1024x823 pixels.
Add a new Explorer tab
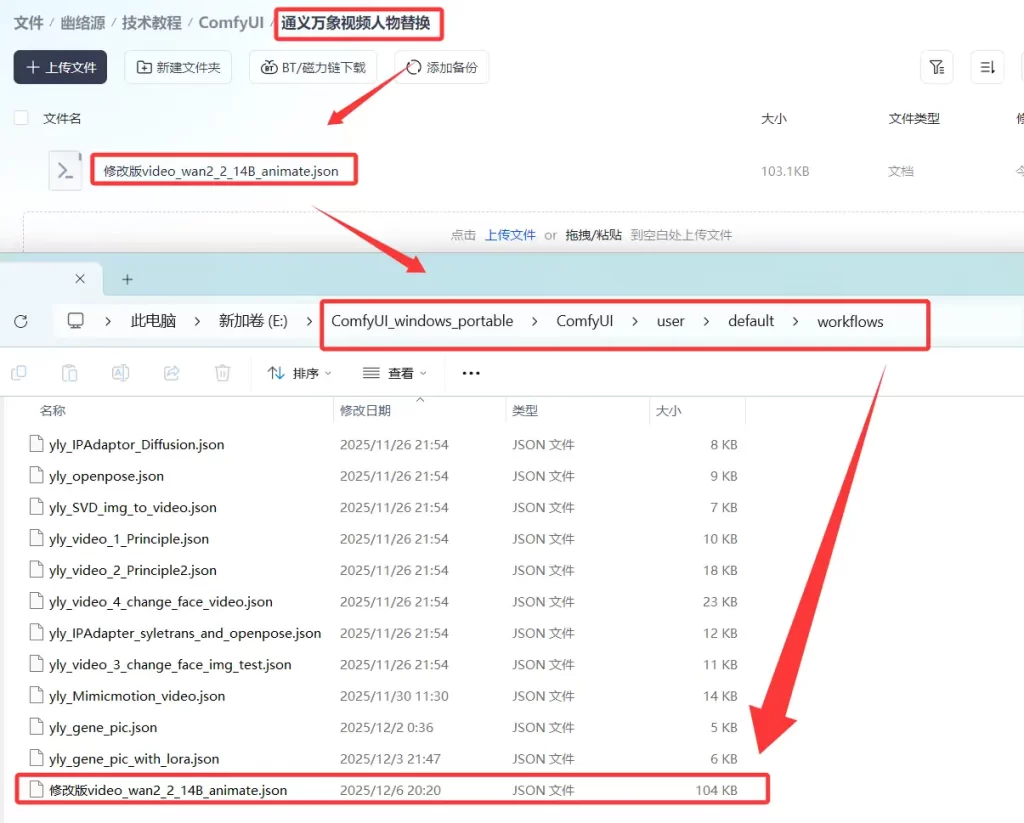pyautogui.click(x=127, y=279)
